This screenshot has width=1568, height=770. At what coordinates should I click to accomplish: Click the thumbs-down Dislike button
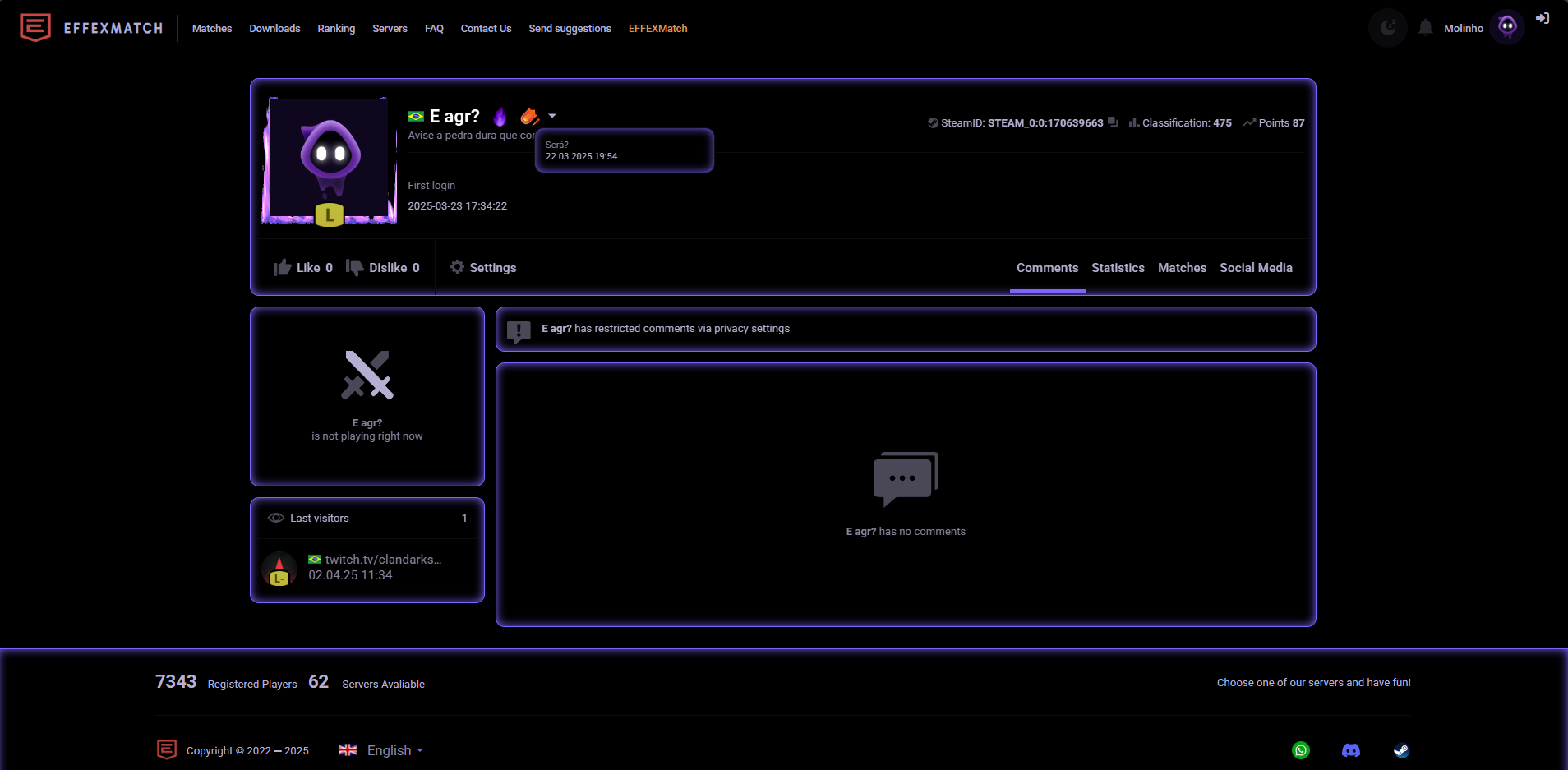pyautogui.click(x=382, y=267)
